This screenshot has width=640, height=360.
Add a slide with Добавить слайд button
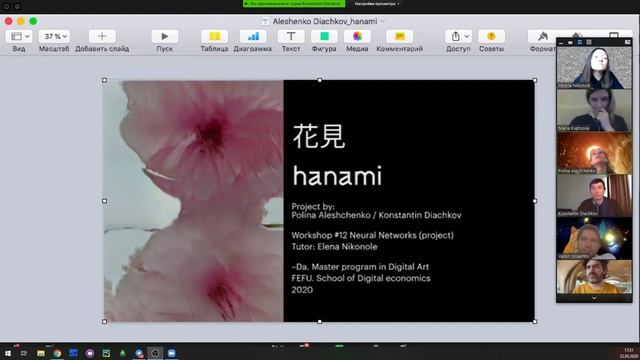tap(102, 36)
